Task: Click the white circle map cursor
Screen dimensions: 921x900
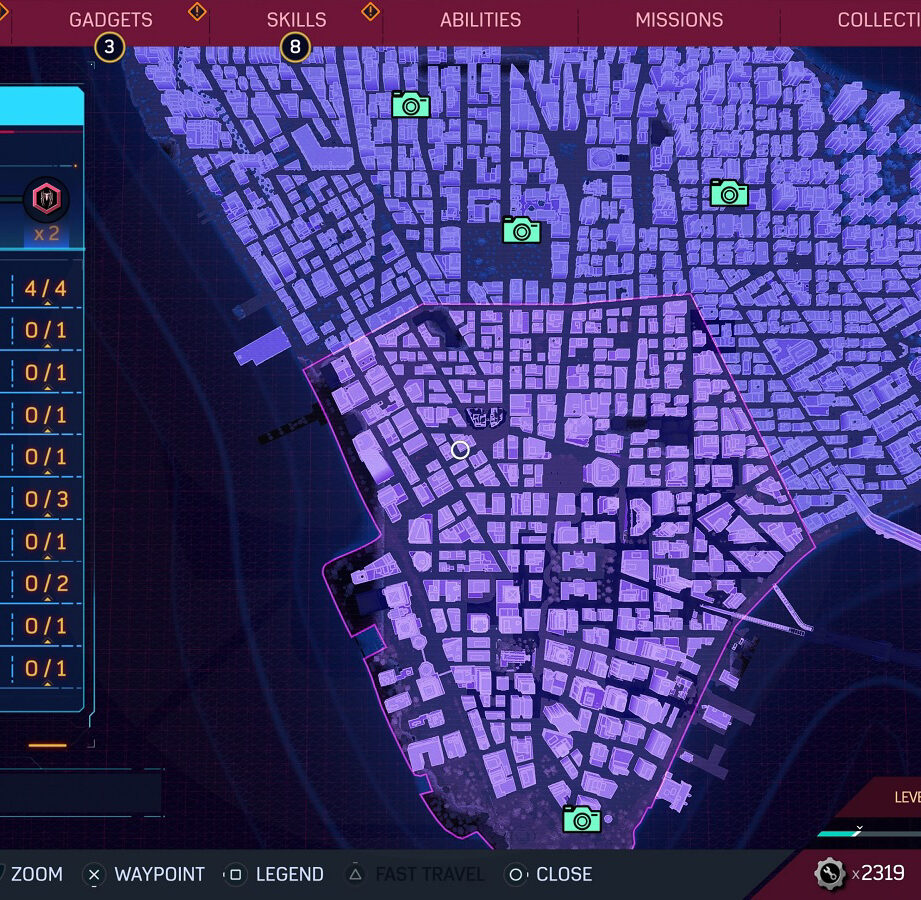Action: 460,450
